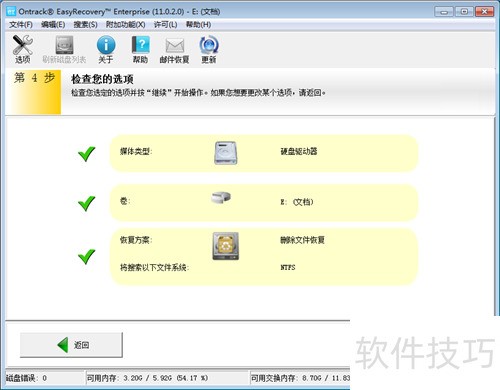Image resolution: width=500 pixels, height=390 pixels.
Task: Click the green checkmark beside 恢复方案
Action: click(x=87, y=257)
